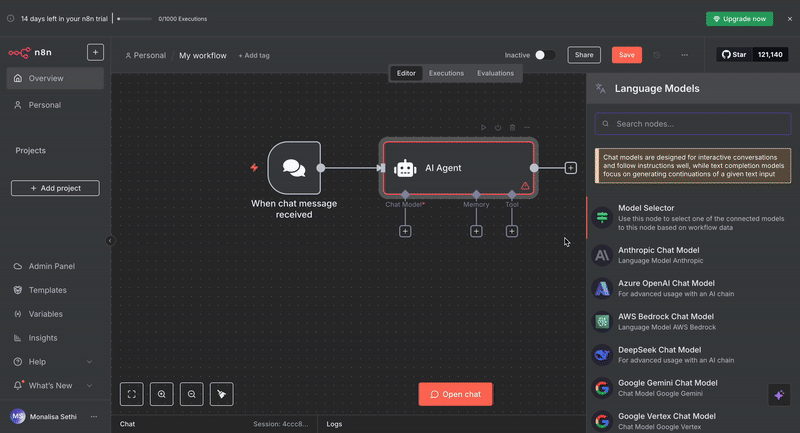Switch to the Evaluations tab

point(495,73)
